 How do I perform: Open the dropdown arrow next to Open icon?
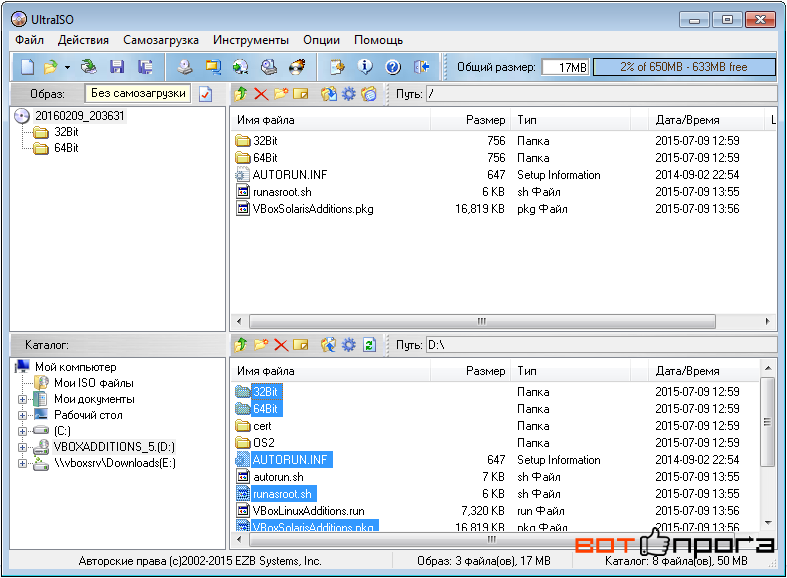[67, 67]
